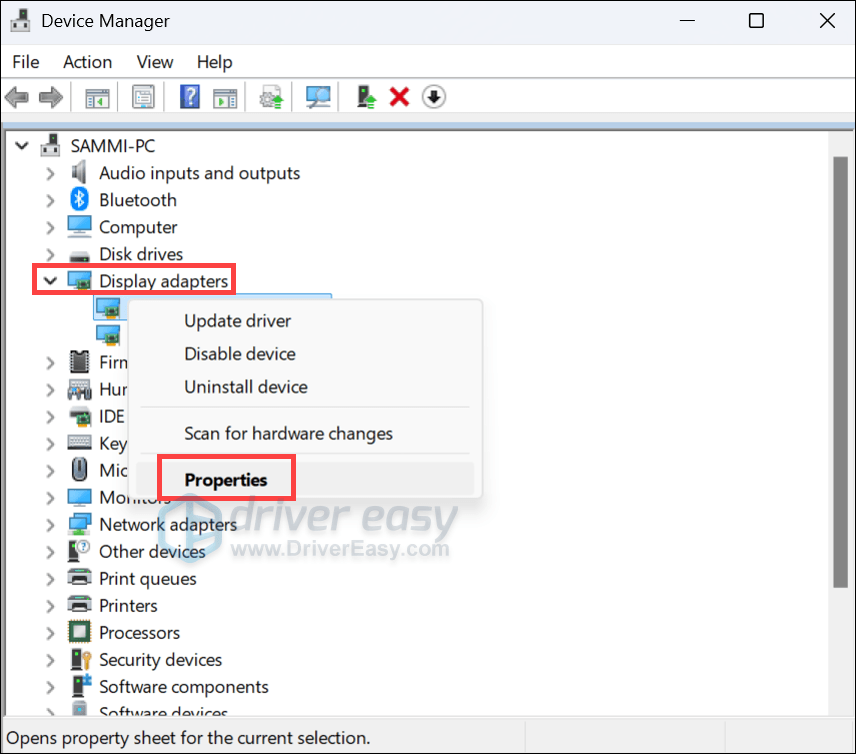The image size is (856, 754).
Task: Click the blue Help question mark icon
Action: tap(190, 97)
